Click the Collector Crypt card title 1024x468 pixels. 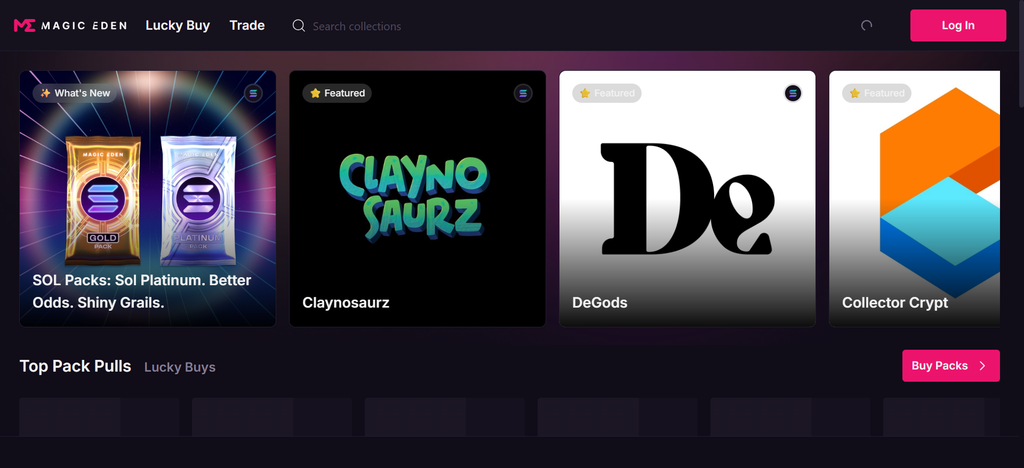point(895,303)
